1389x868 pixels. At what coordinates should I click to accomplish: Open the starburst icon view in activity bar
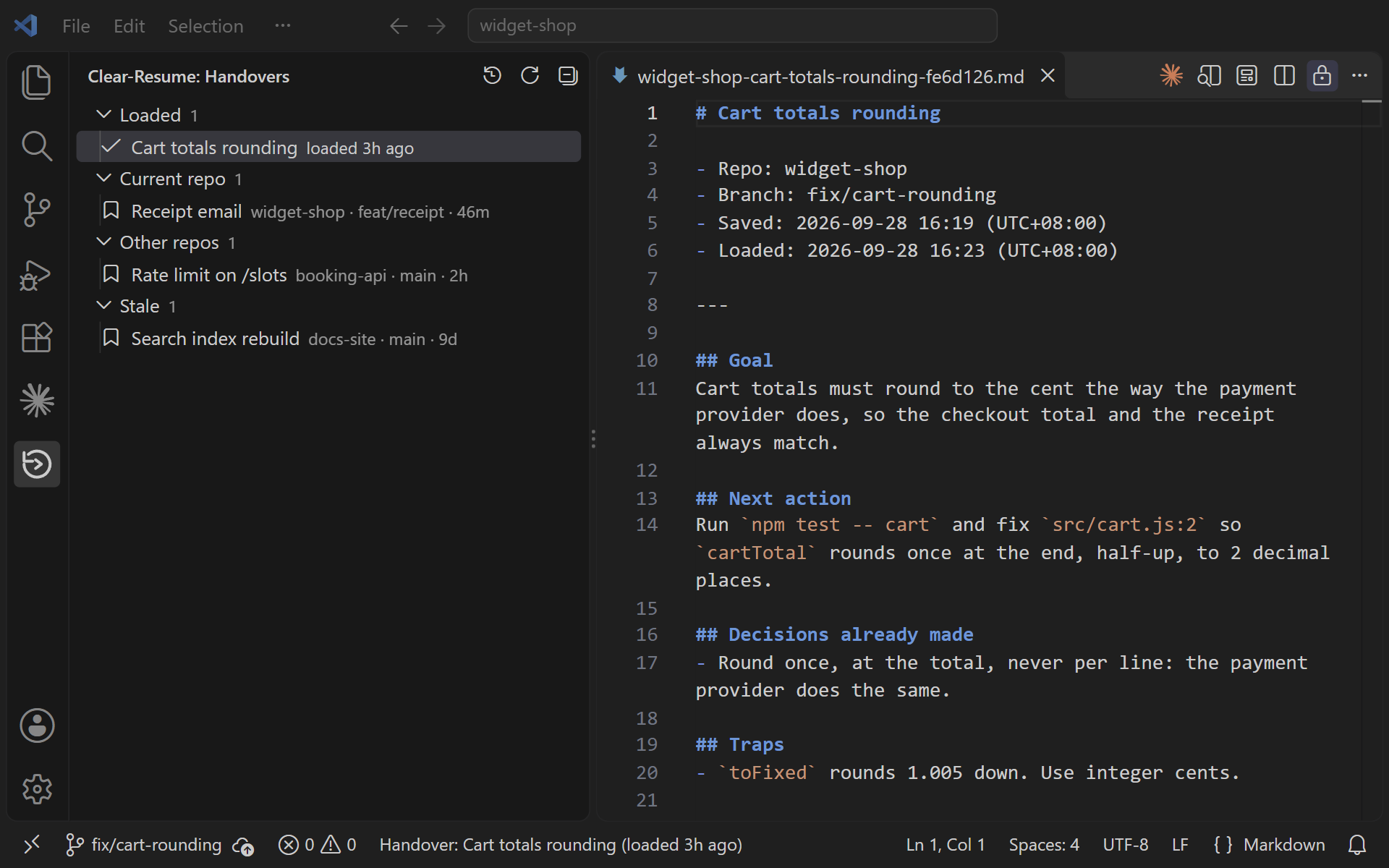[37, 400]
